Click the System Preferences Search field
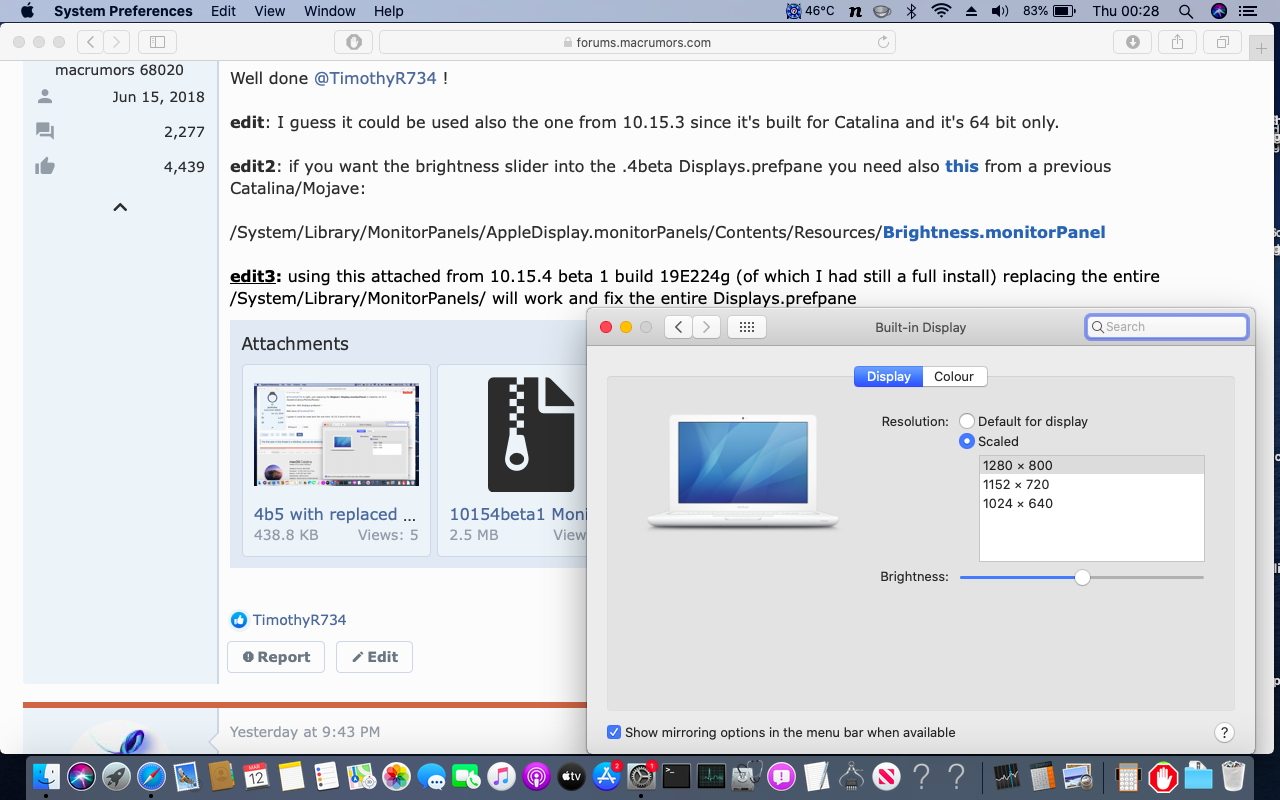Image resolution: width=1280 pixels, height=800 pixels. click(1167, 327)
